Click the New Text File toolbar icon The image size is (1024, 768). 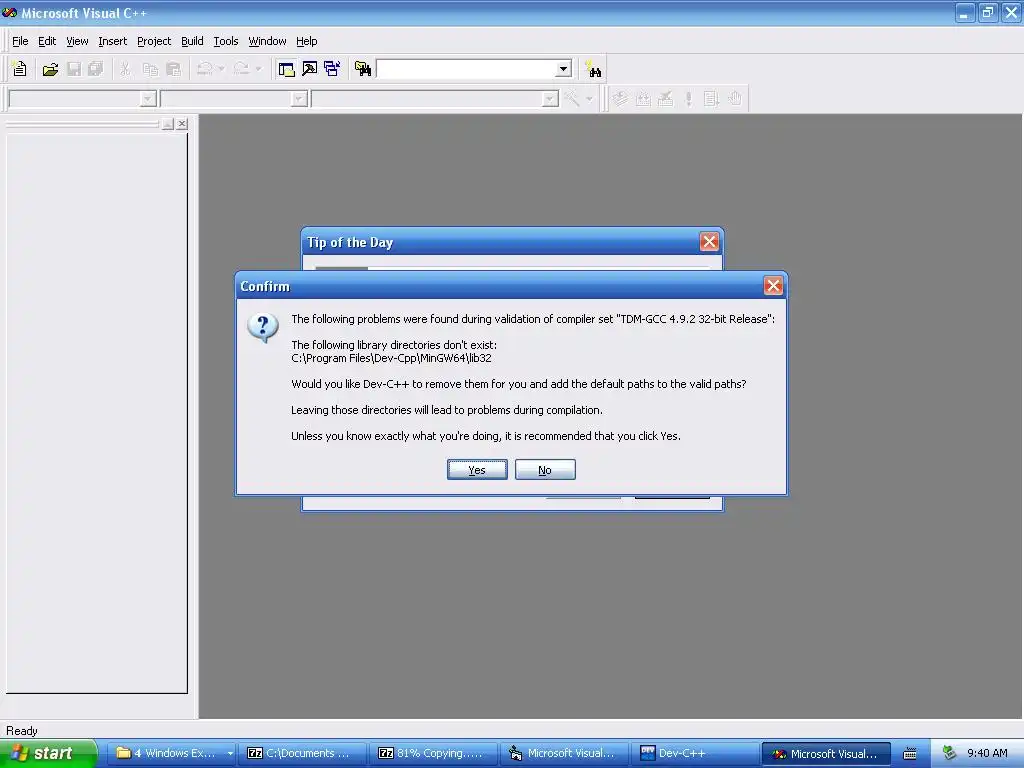point(20,69)
